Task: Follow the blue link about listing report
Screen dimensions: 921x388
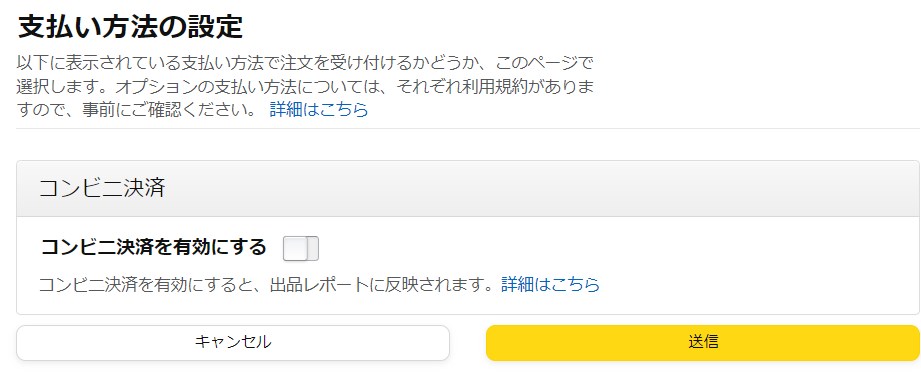Action: pos(550,285)
